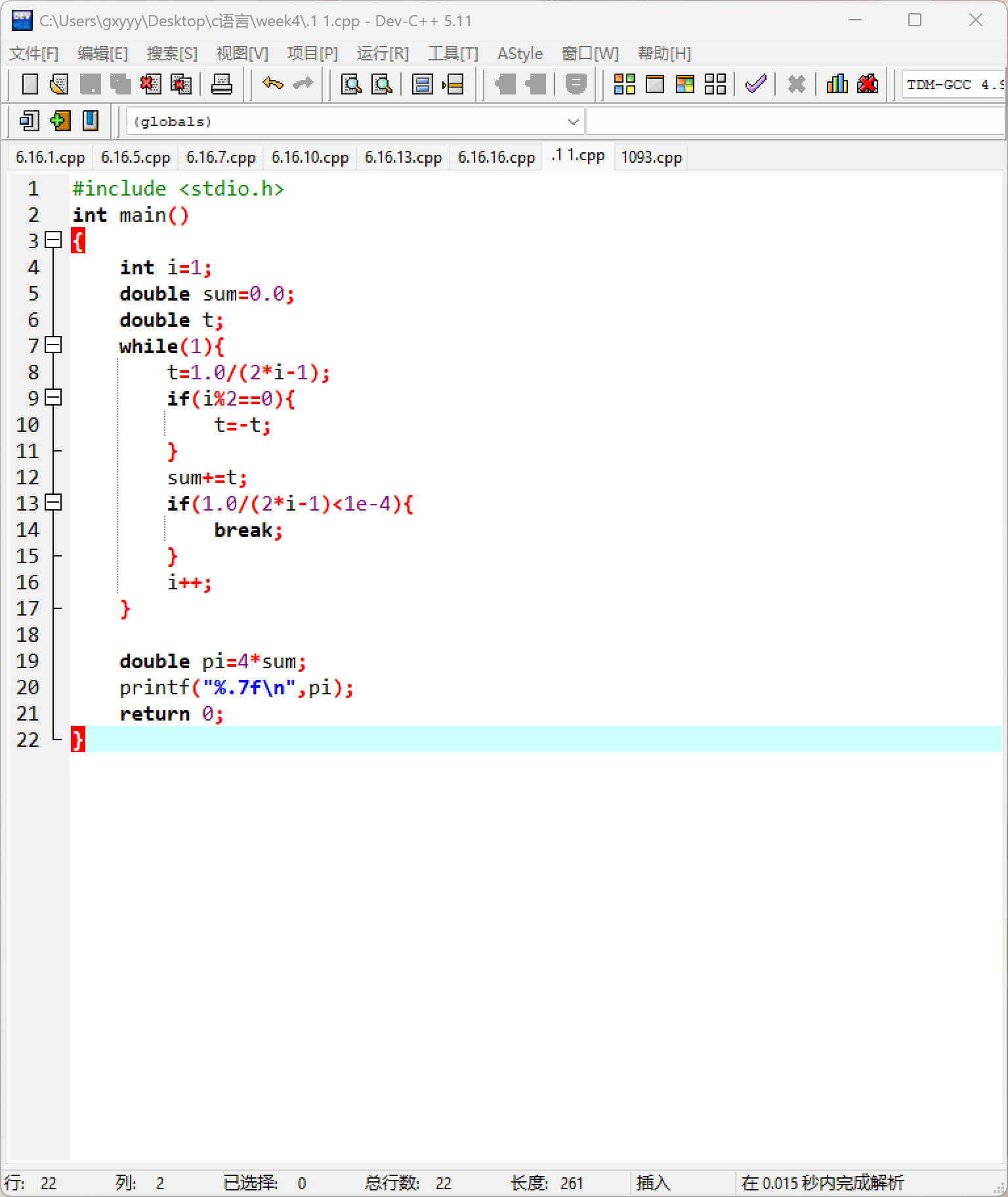This screenshot has height=1197, width=1008.
Task: Open the 编辑[E] menu
Action: click(102, 53)
